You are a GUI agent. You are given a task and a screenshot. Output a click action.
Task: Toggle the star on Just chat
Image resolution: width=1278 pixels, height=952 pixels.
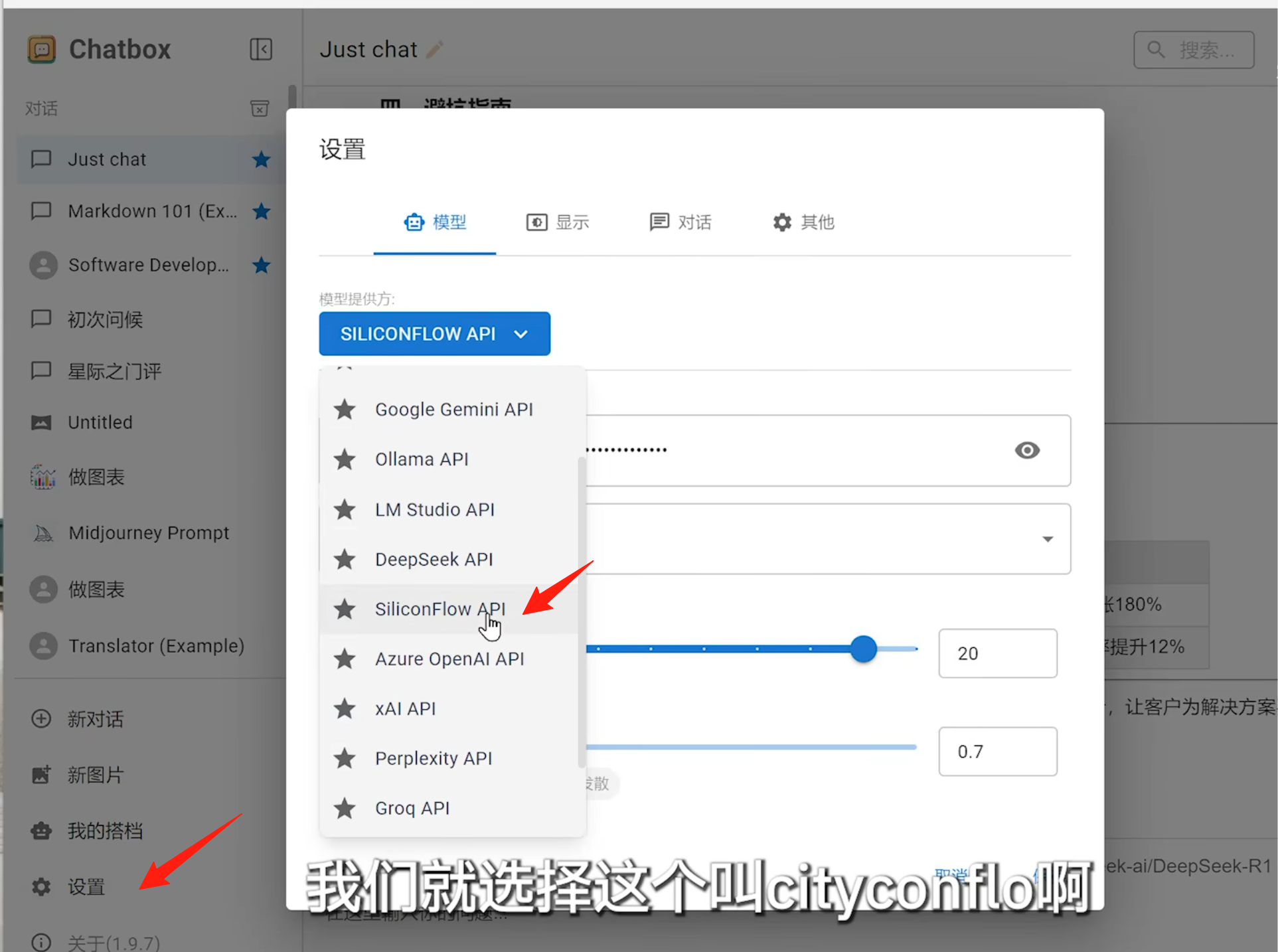tap(261, 159)
